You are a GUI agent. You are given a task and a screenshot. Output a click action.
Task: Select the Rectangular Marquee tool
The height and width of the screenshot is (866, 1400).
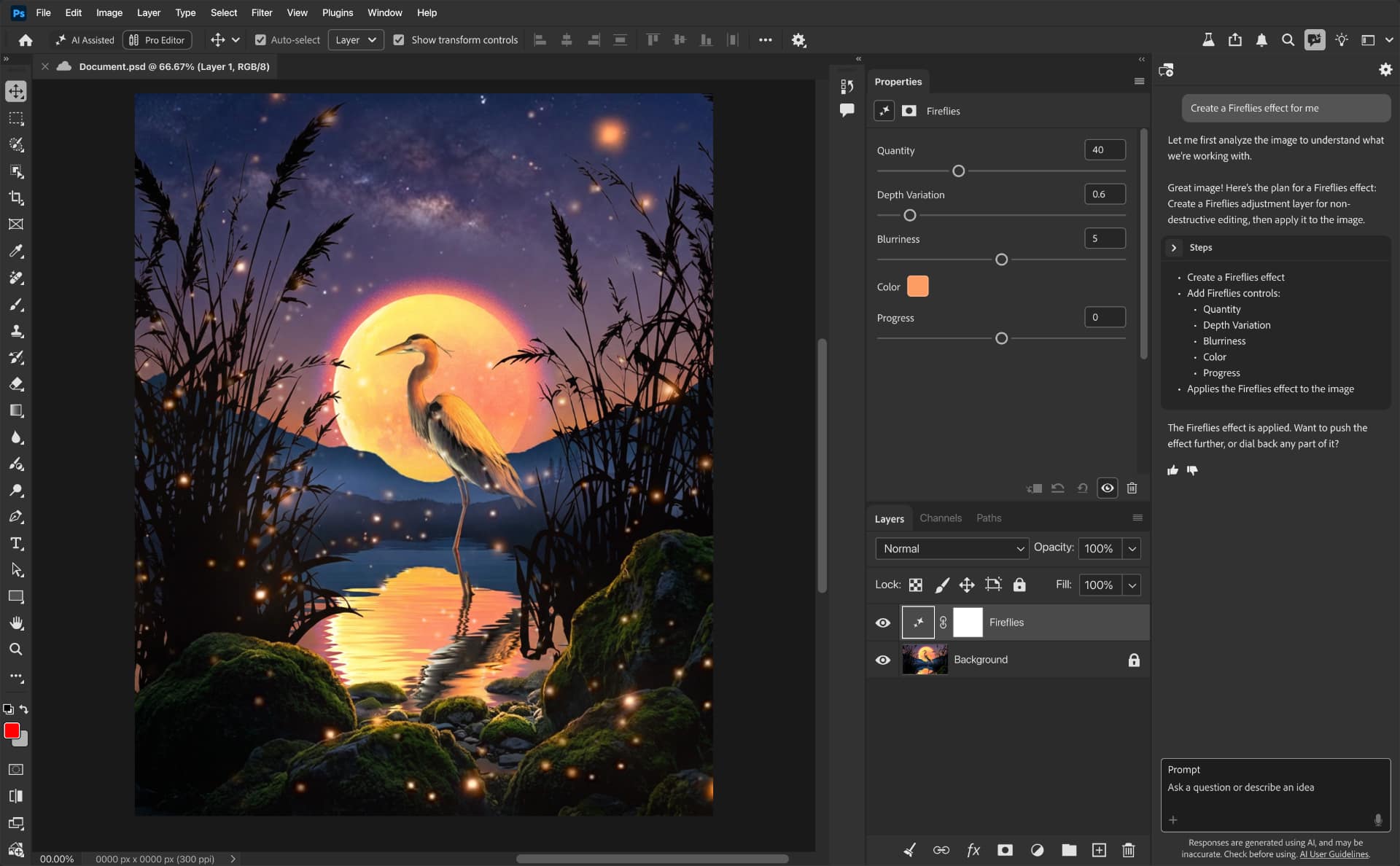(x=16, y=118)
